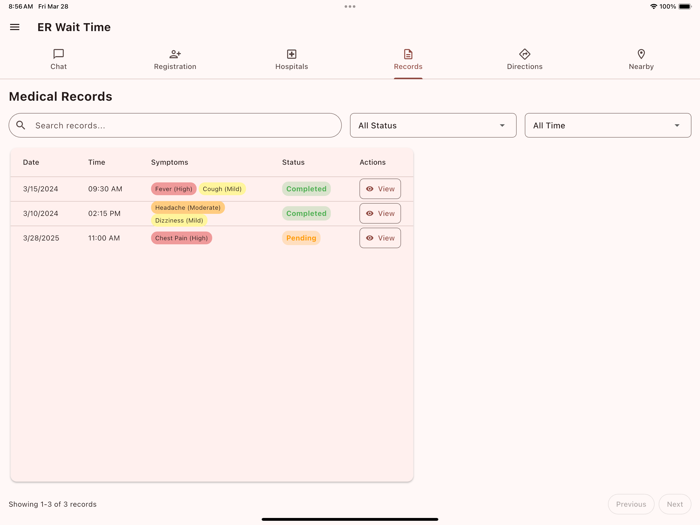Image resolution: width=700 pixels, height=525 pixels.
Task: Click the eye icon in 3/10/2024 row
Action: pos(370,213)
